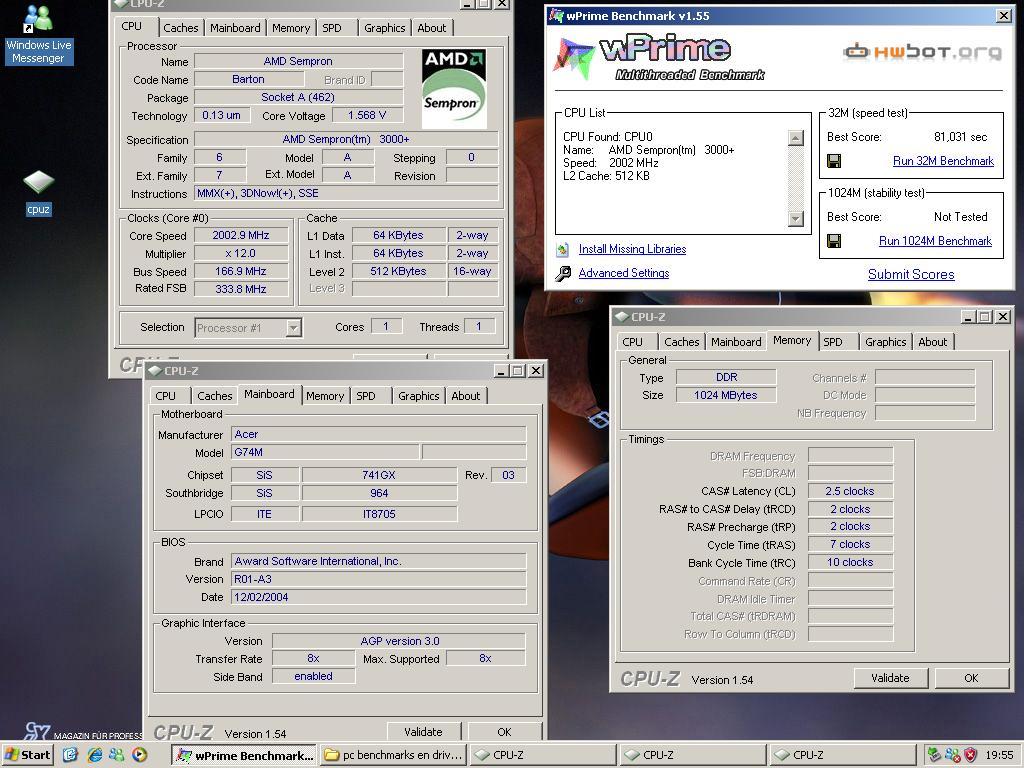Image resolution: width=1024 pixels, height=768 pixels.
Task: Switch to wPrime Benchmark taskbar button
Action: tap(244, 755)
